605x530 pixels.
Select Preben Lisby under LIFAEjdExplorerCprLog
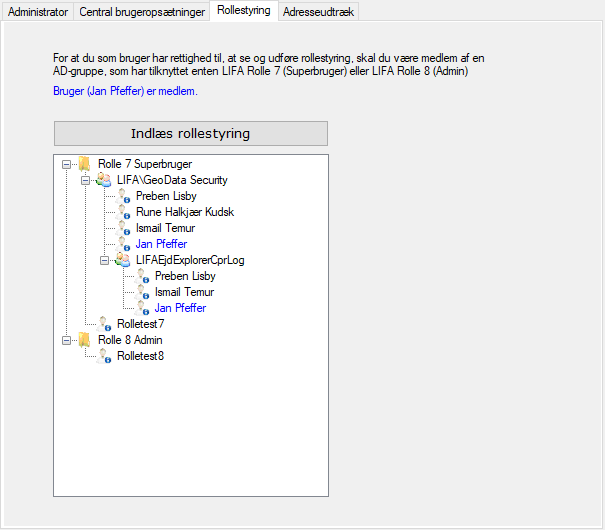(185, 276)
